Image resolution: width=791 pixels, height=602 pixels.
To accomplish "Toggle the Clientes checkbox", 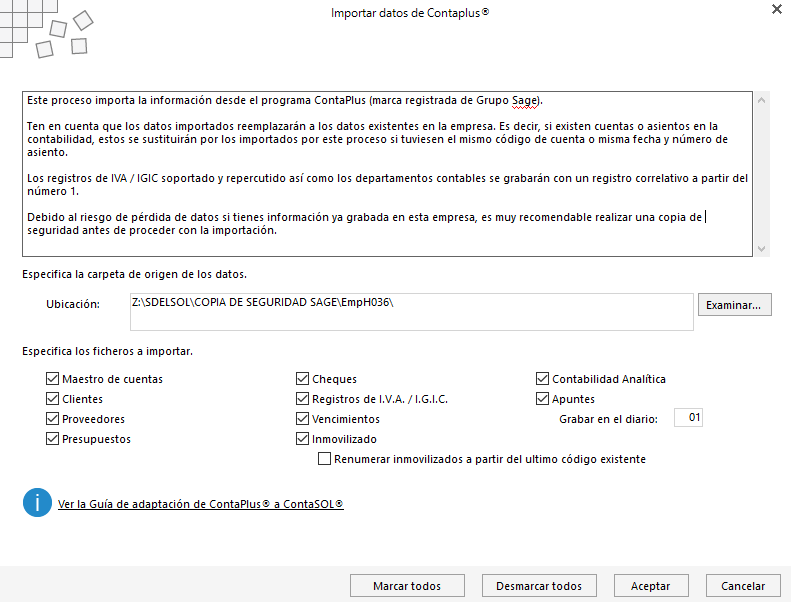I will coord(52,399).
